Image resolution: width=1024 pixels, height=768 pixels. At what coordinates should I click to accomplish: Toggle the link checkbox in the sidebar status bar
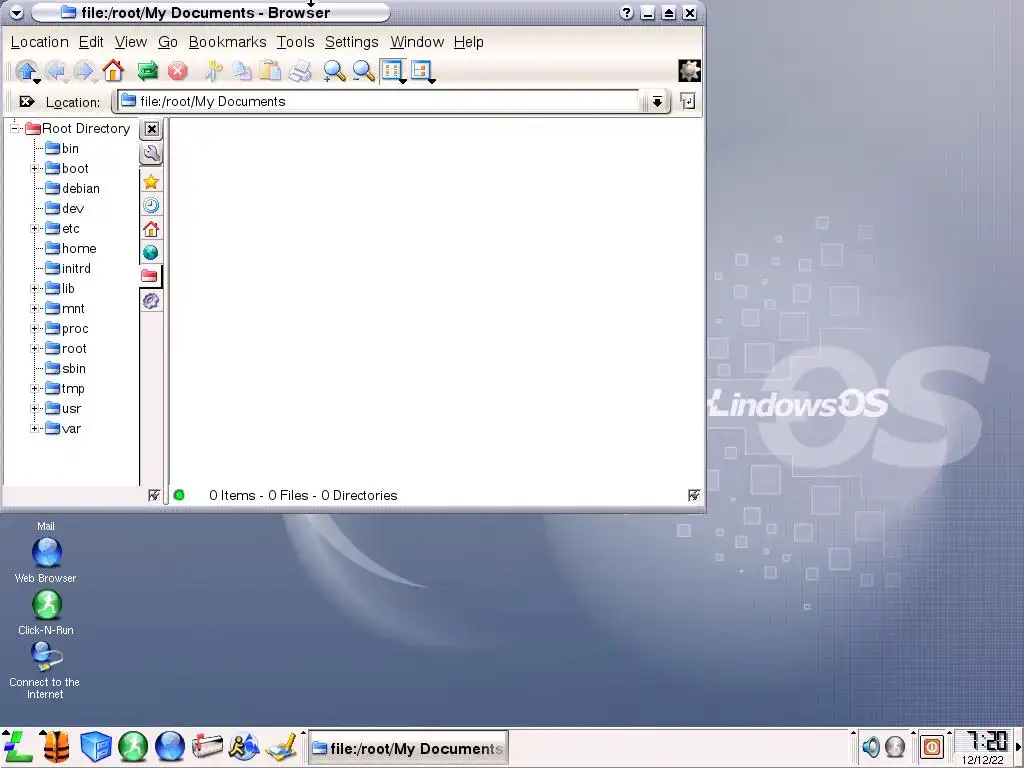[x=153, y=496]
